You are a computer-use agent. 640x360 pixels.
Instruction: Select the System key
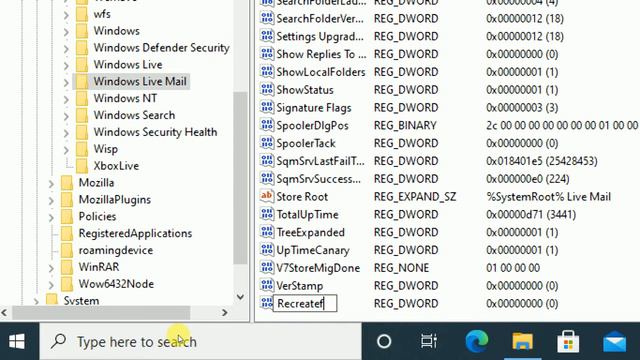pos(81,301)
